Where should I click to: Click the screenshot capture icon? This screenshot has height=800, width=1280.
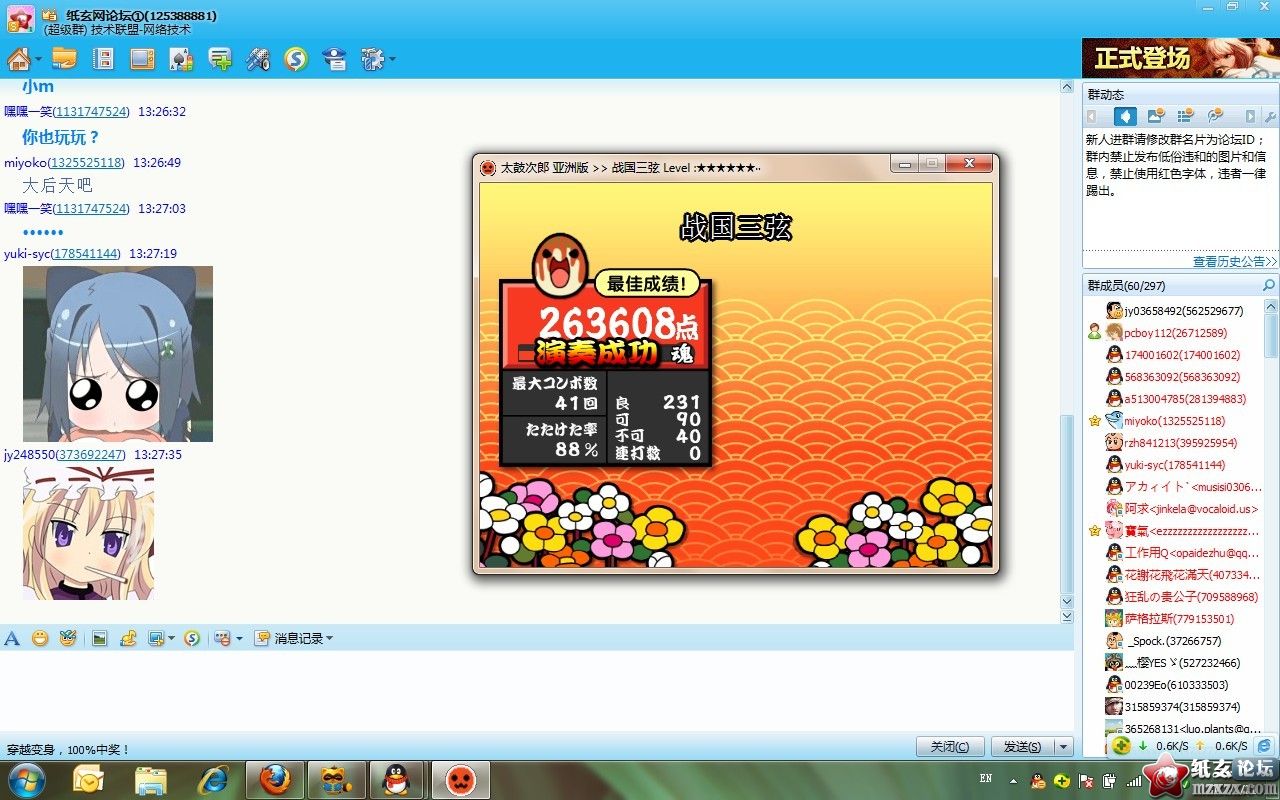(x=156, y=638)
